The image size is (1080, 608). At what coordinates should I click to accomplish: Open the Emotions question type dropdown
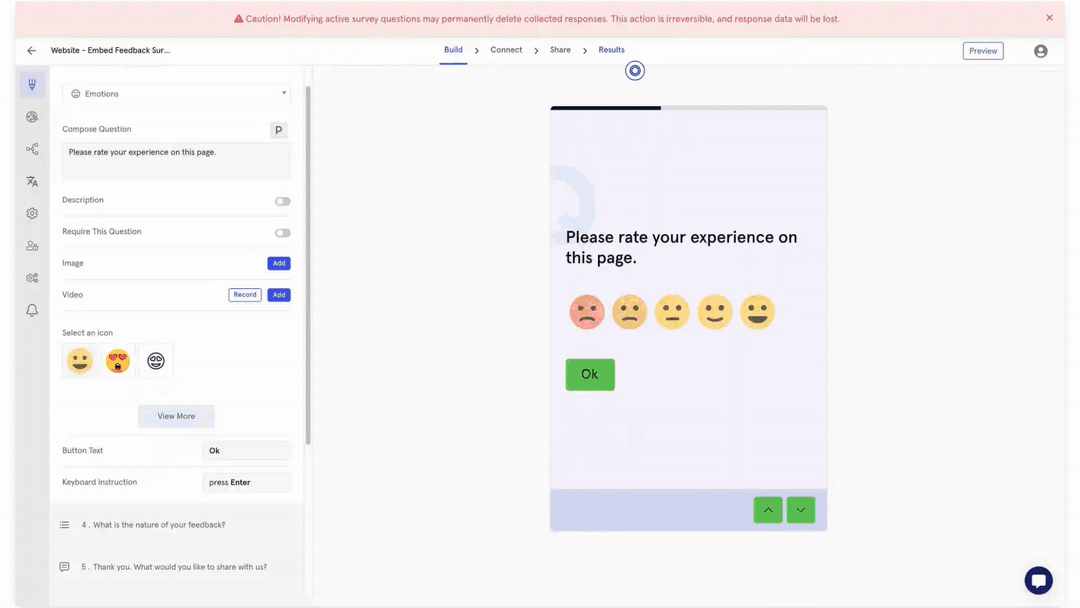pyautogui.click(x=176, y=94)
